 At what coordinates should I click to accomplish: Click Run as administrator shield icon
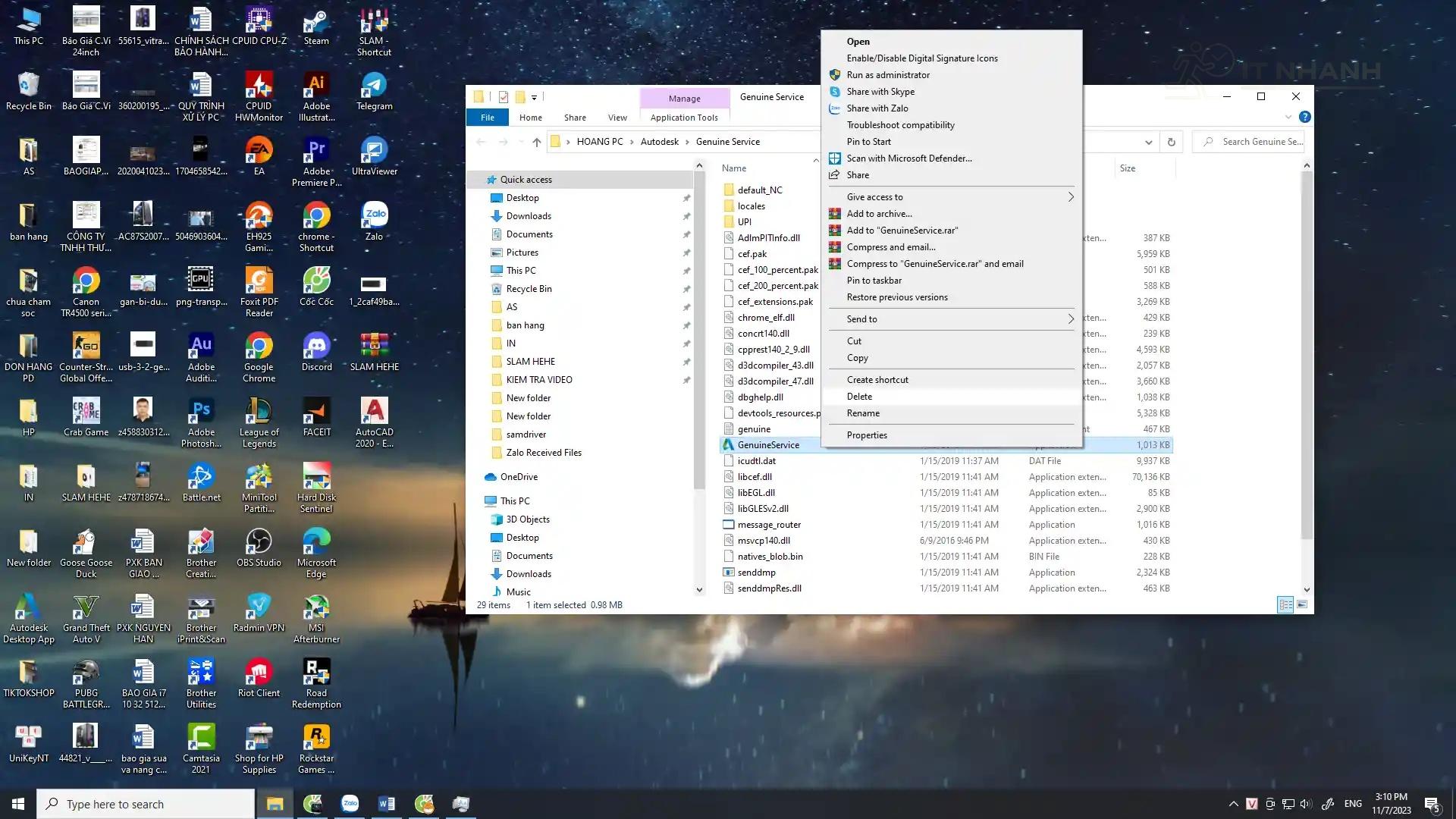coord(835,75)
